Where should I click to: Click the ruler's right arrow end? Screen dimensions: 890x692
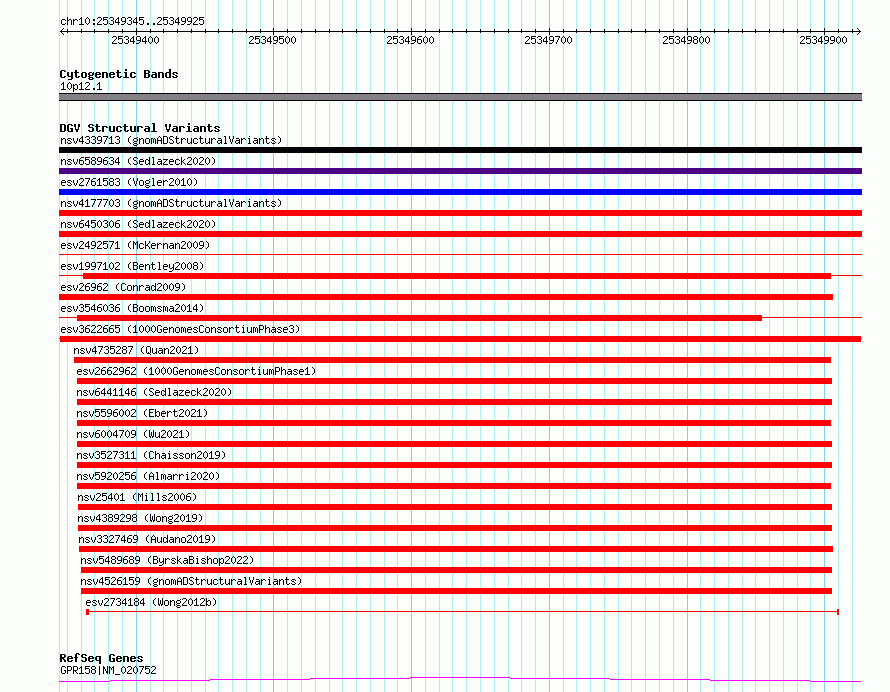tap(858, 32)
